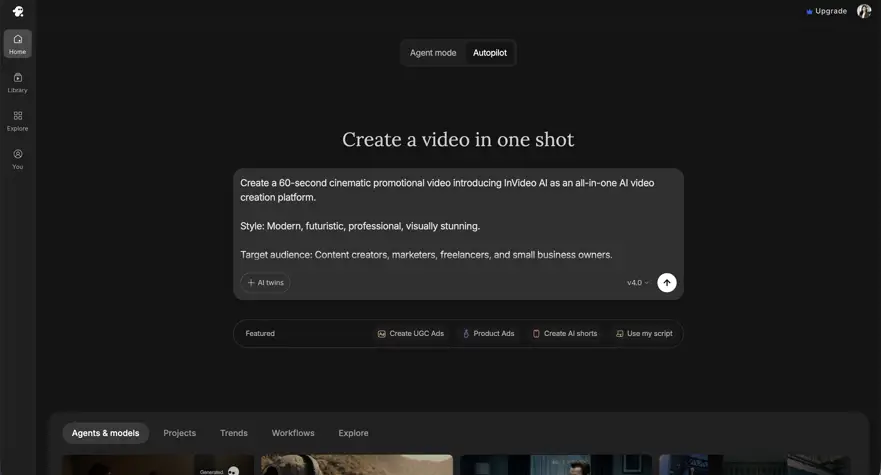Select the Trends tab
The height and width of the screenshot is (475, 881).
click(234, 433)
